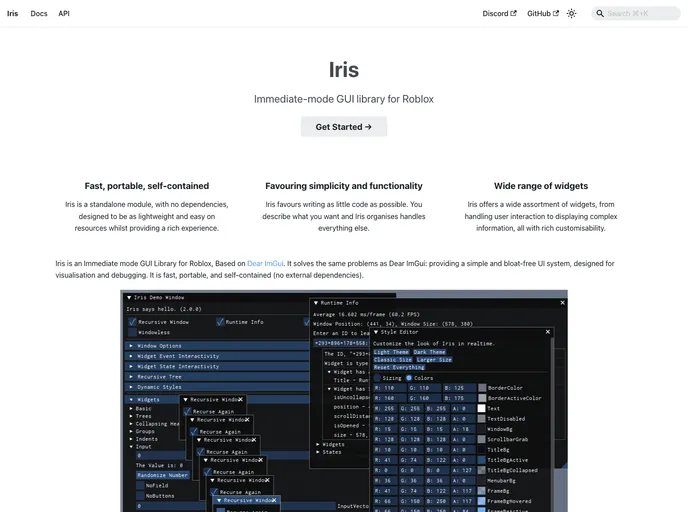Image resolution: width=688 pixels, height=512 pixels.
Task: Open the ScrollbarGrab color swatch
Action: [x=482, y=439]
